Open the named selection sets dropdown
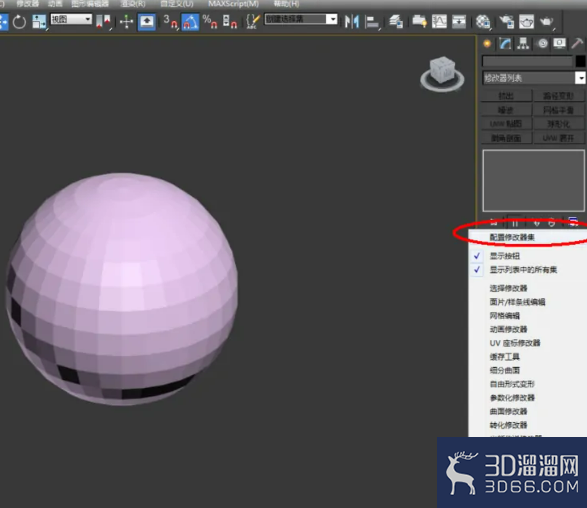The height and width of the screenshot is (508, 587). 332,19
